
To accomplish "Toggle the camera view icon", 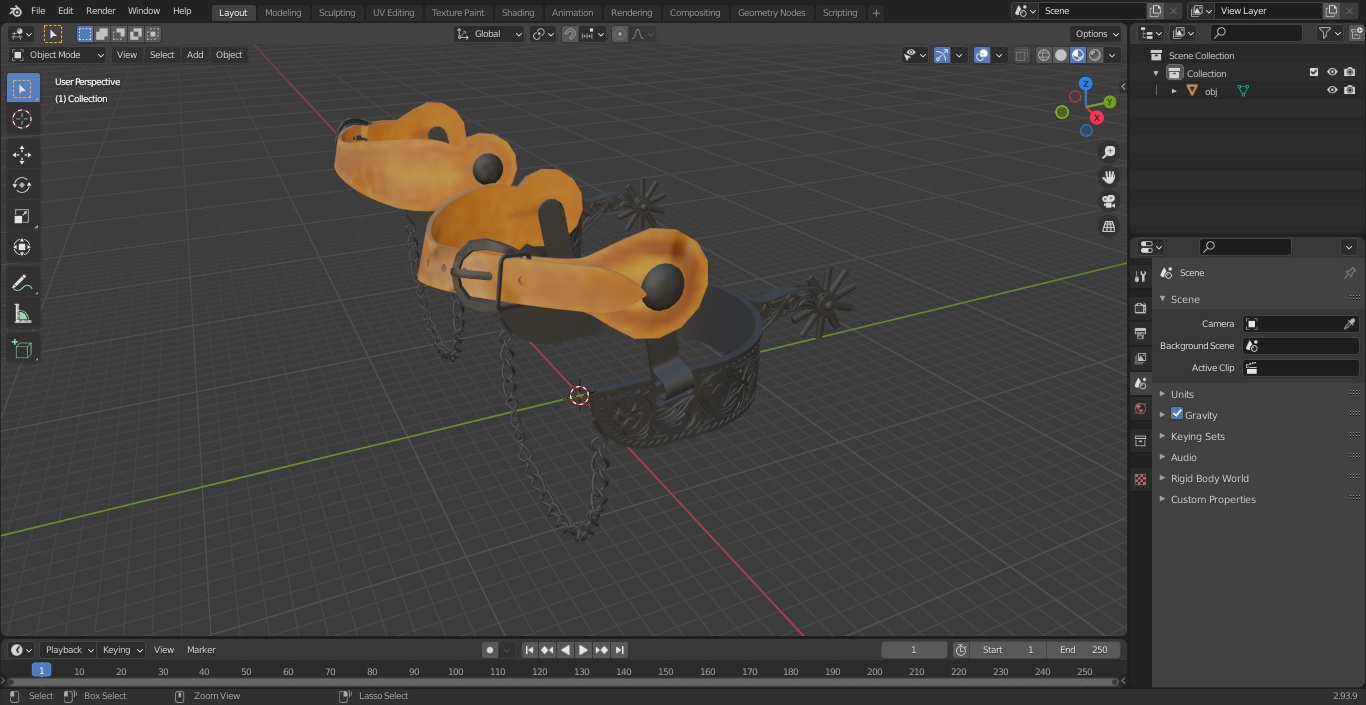I will (x=1108, y=201).
